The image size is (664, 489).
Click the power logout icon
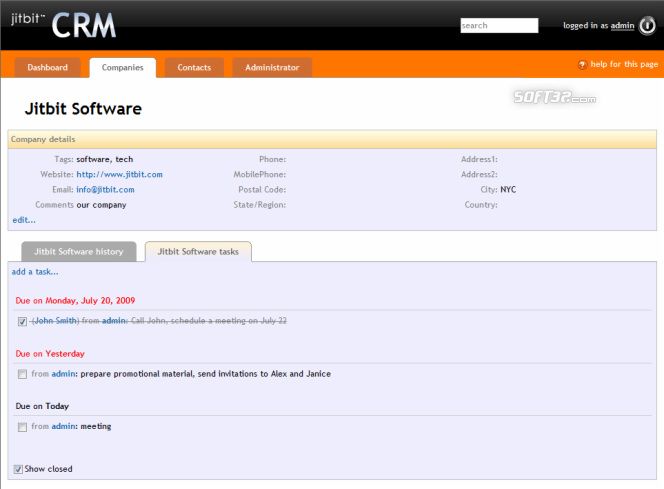click(647, 26)
